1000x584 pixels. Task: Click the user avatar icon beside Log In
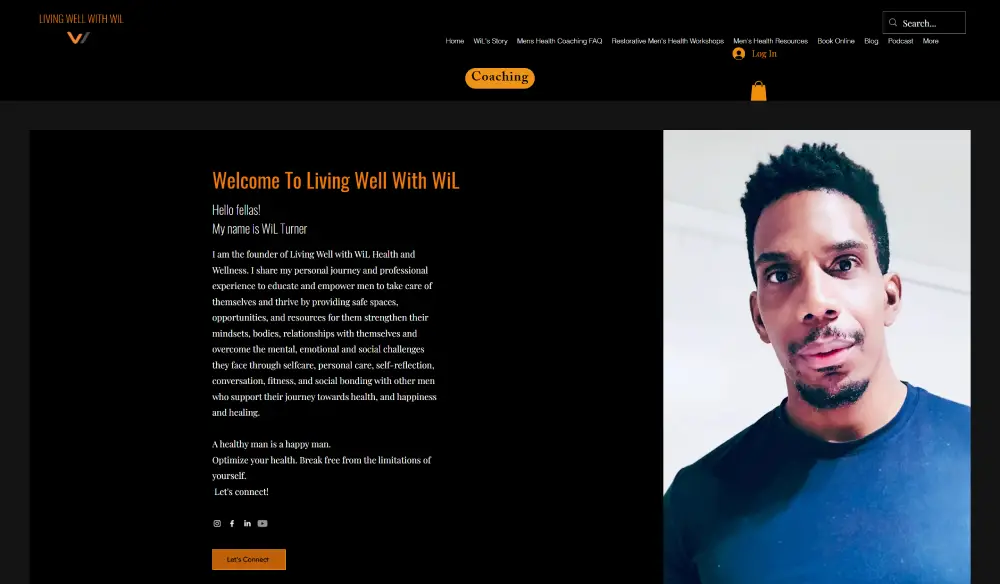tap(739, 54)
